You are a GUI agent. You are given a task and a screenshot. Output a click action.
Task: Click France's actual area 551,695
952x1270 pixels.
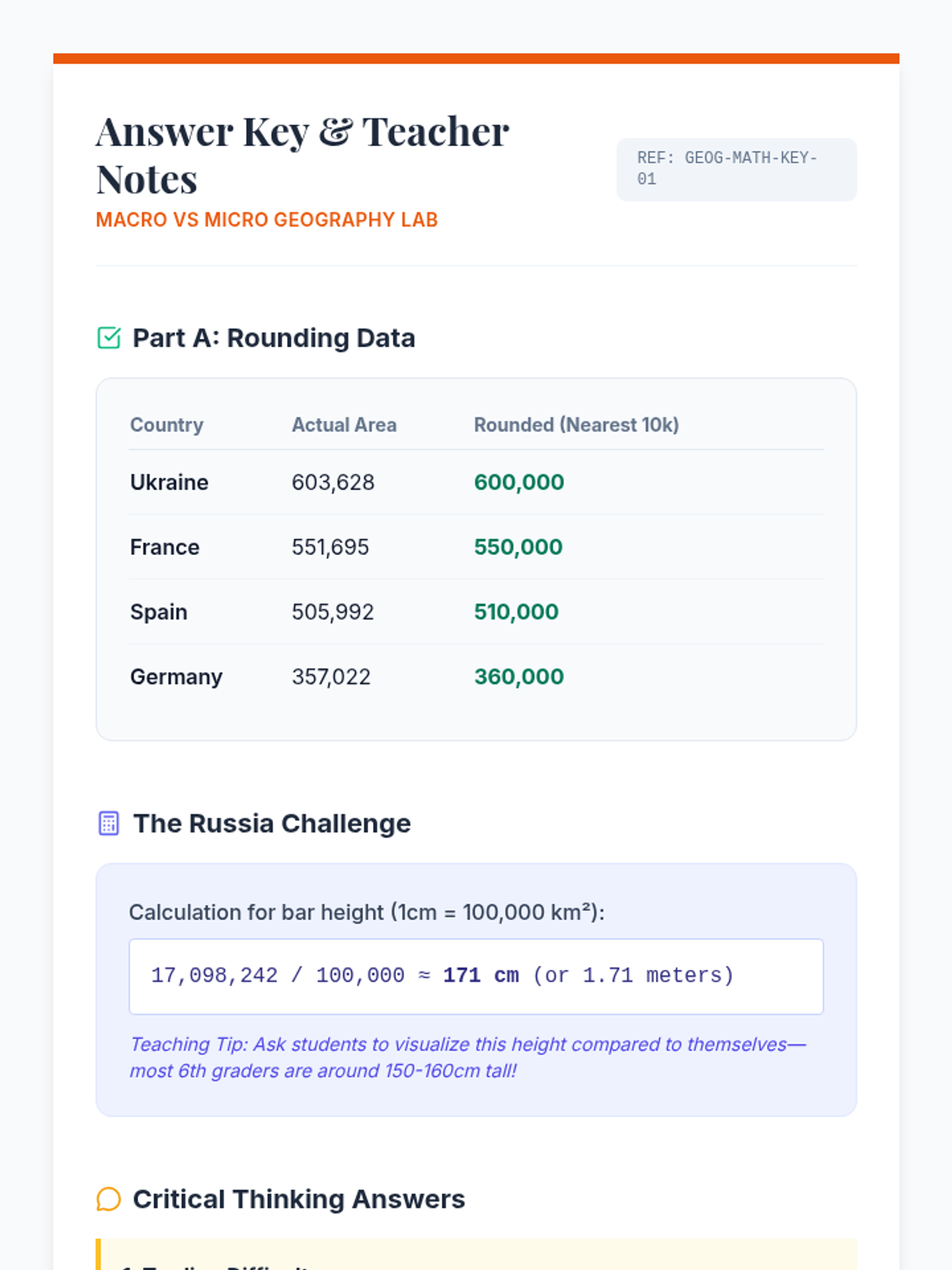(330, 548)
